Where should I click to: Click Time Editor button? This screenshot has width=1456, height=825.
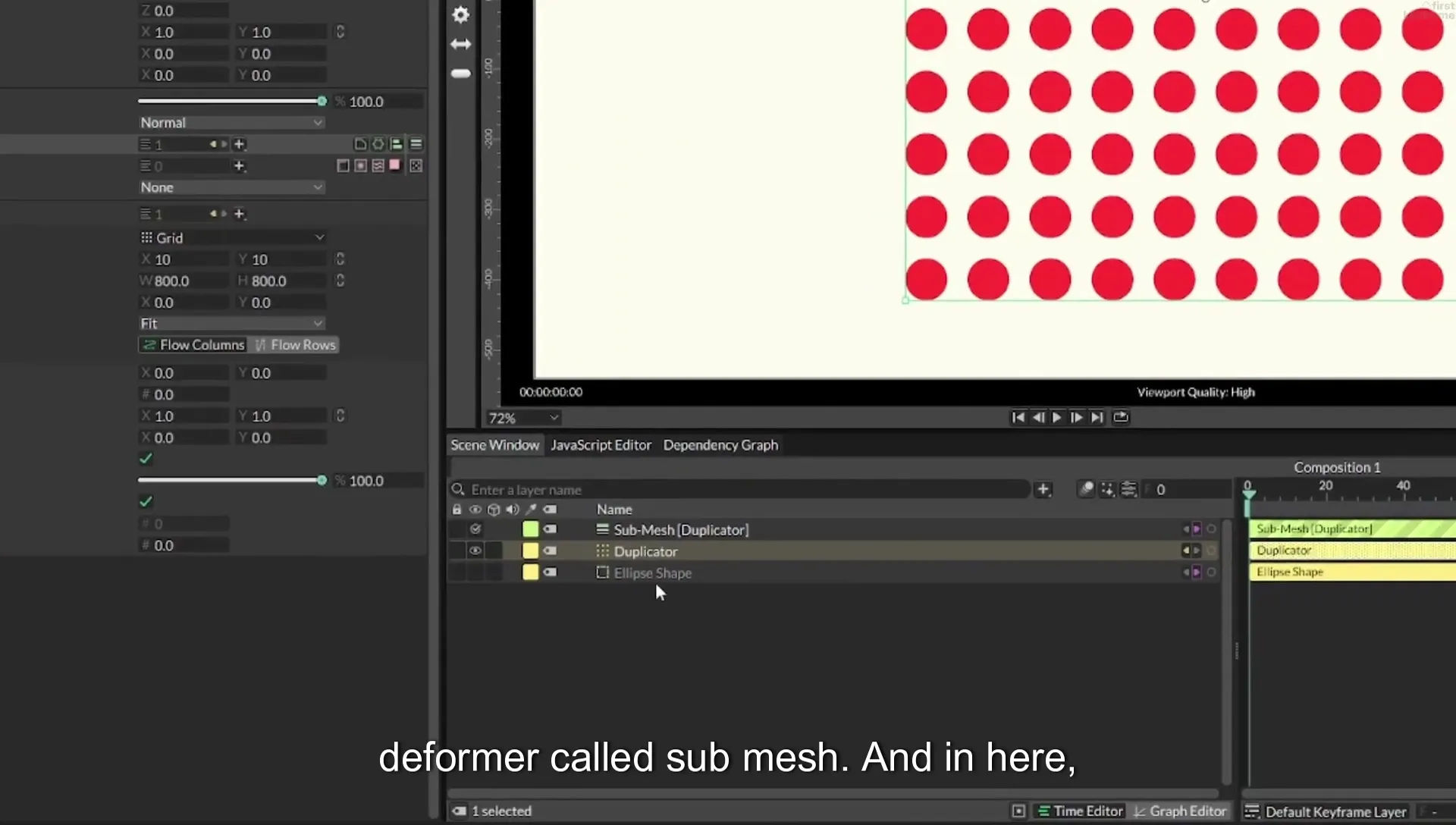tap(1080, 811)
